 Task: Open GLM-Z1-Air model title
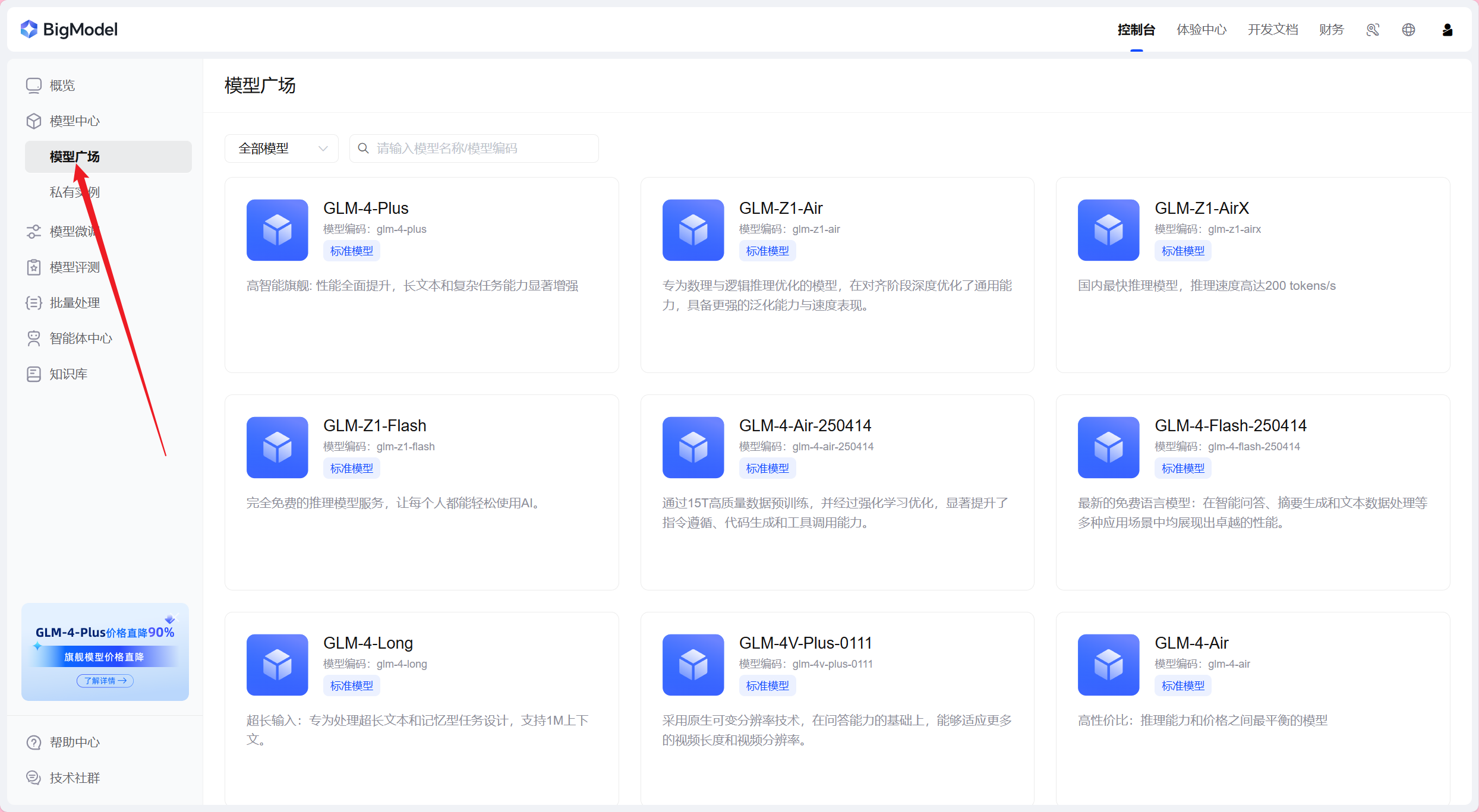pyautogui.click(x=781, y=208)
